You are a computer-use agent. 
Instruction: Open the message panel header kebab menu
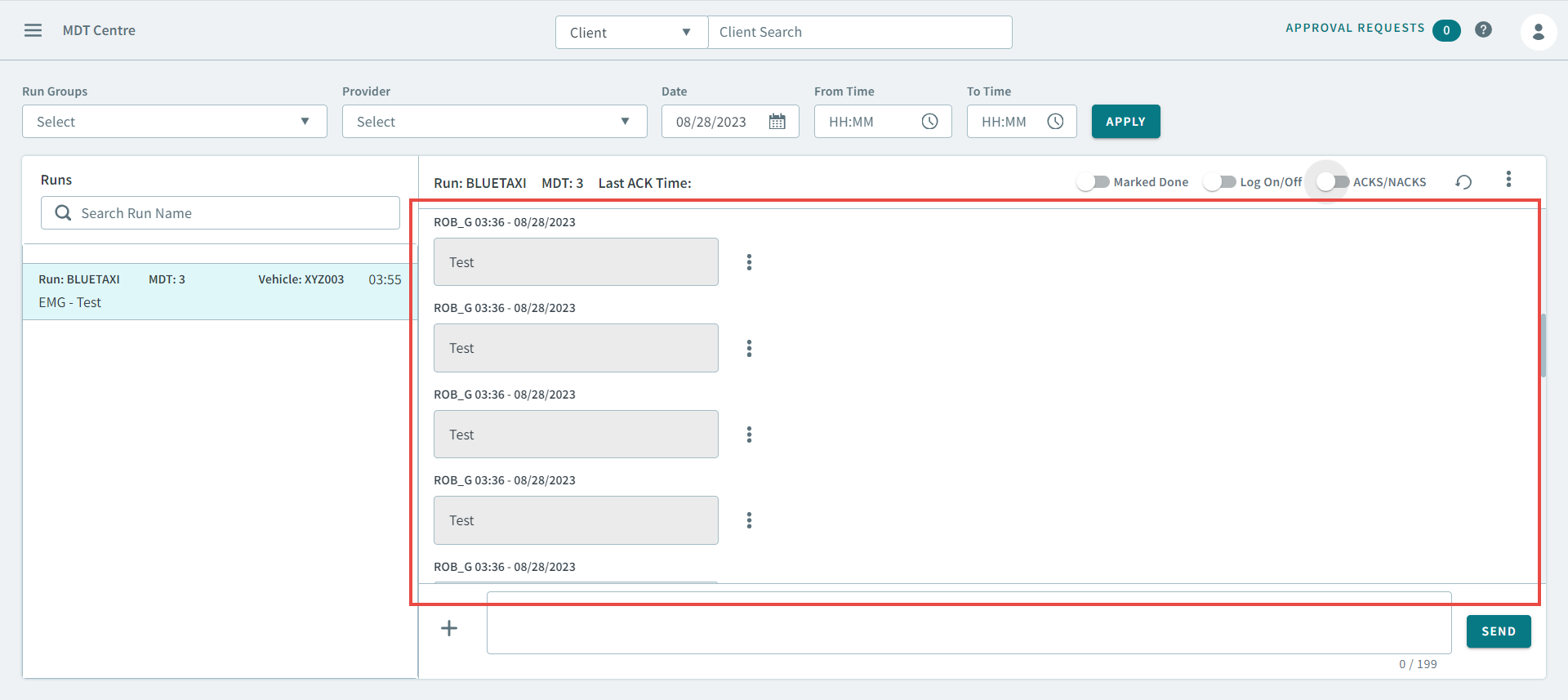pyautogui.click(x=1508, y=180)
